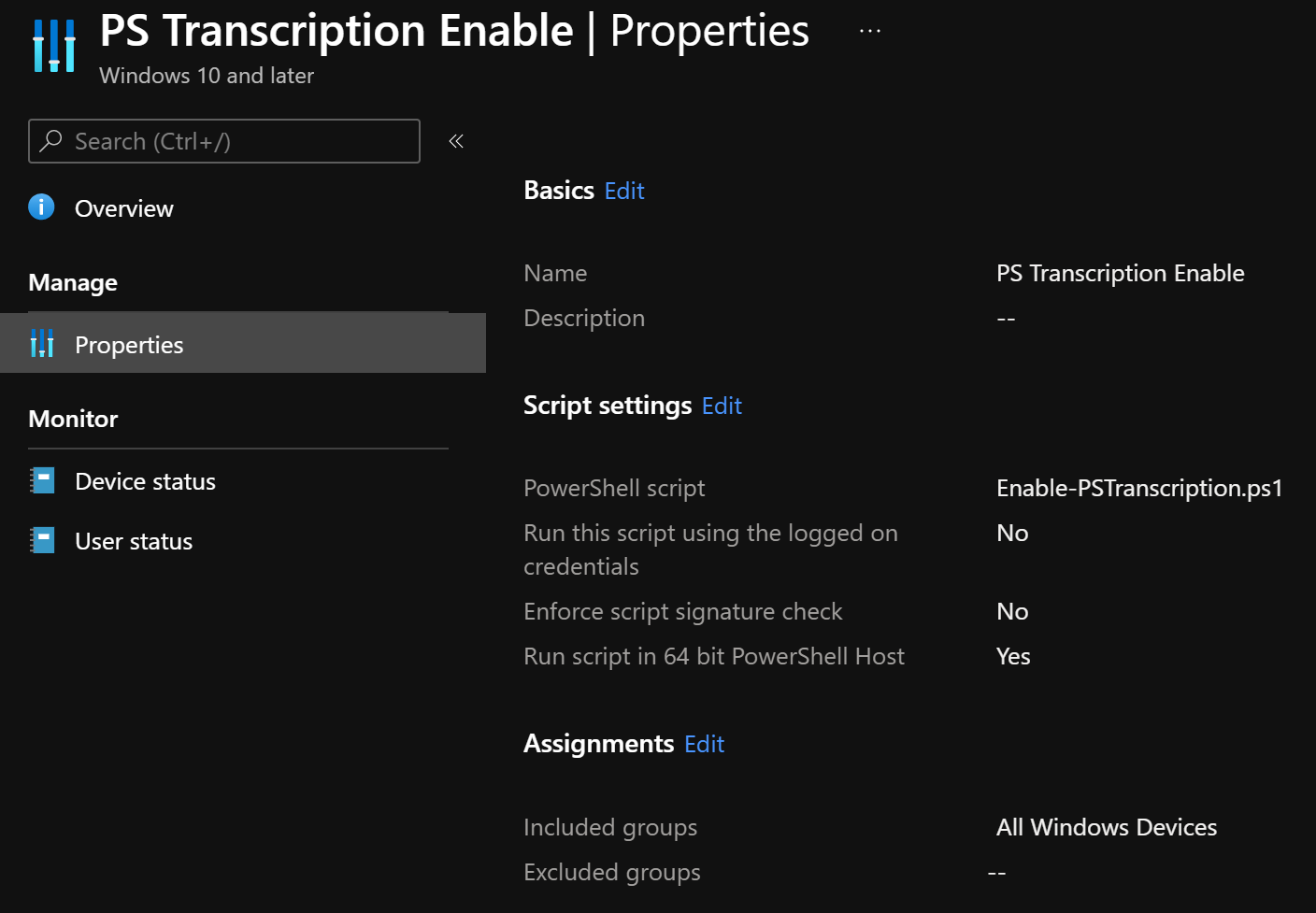
Task: Click the PS Transcription Enable name value
Action: [1120, 273]
